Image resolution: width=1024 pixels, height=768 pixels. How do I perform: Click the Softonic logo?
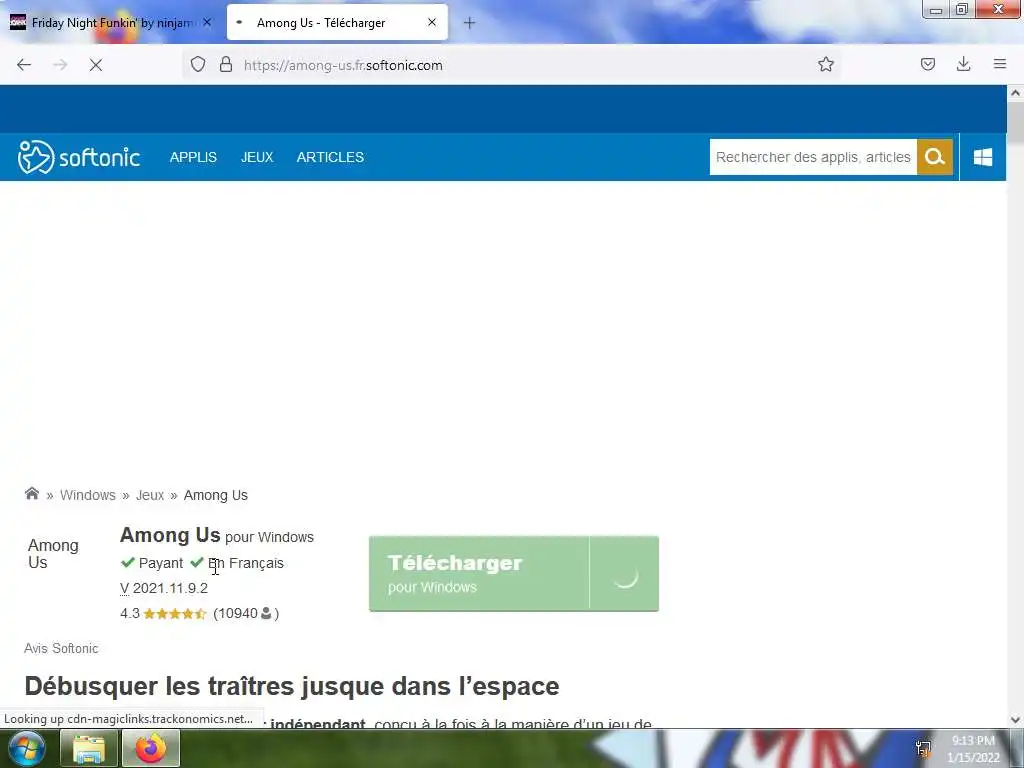(x=78, y=157)
